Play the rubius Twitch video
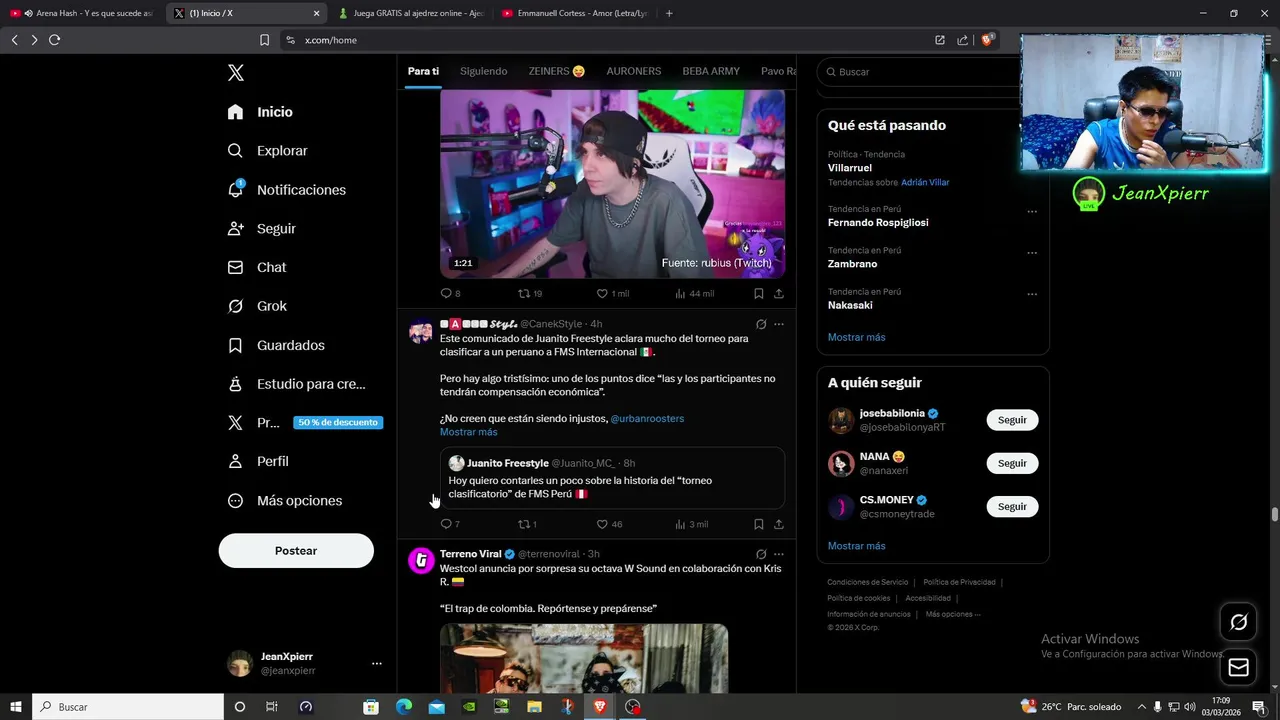The image size is (1280, 720). pyautogui.click(x=612, y=184)
